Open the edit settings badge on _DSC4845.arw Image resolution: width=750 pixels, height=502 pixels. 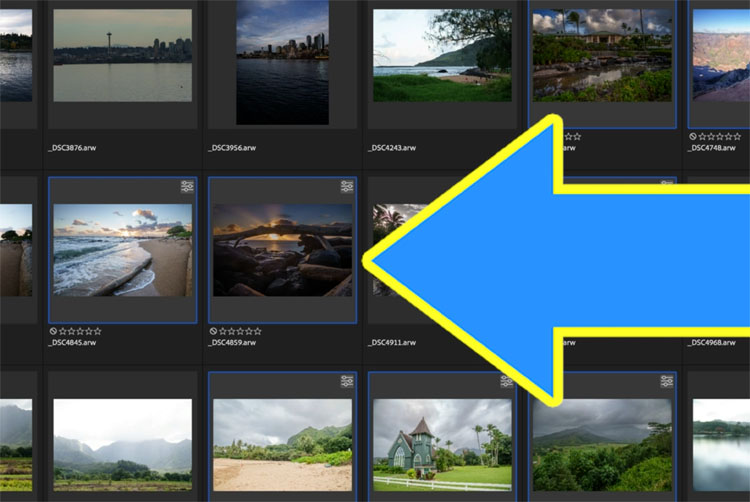(x=187, y=186)
